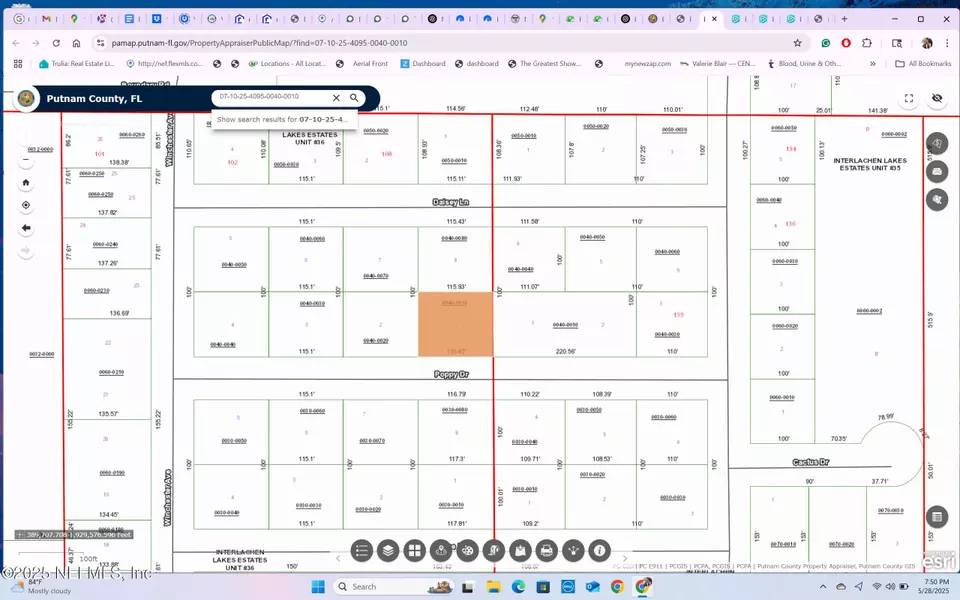Open the legend list widget

[x=362, y=550]
